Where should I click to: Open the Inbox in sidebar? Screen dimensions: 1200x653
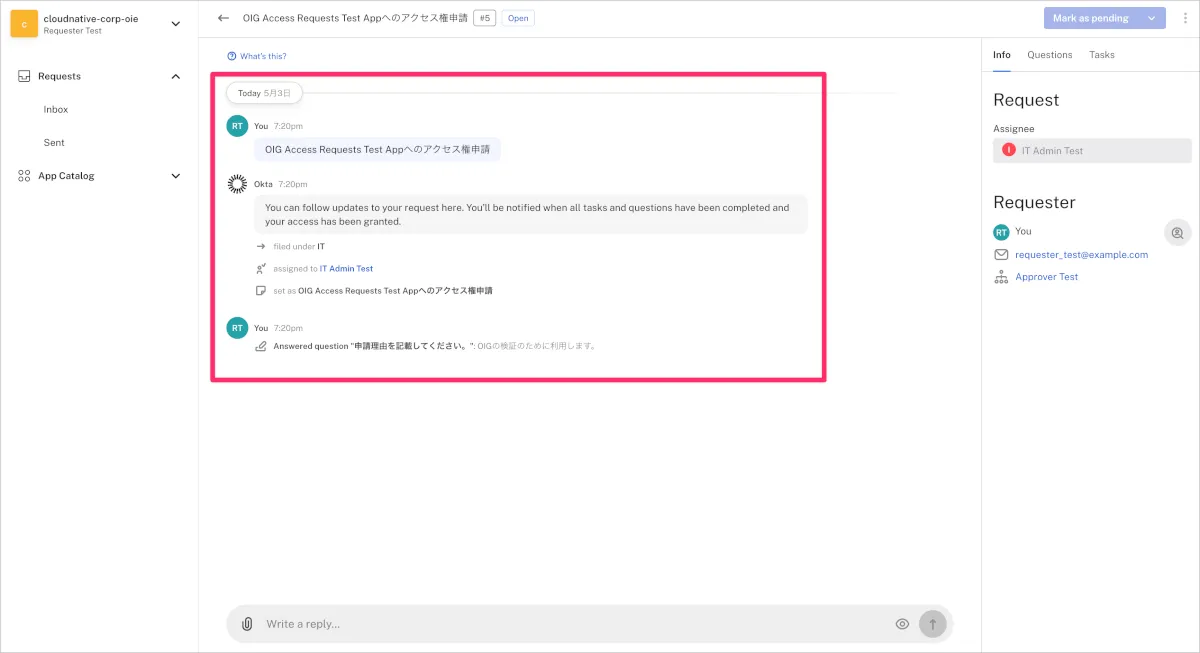click(x=56, y=110)
